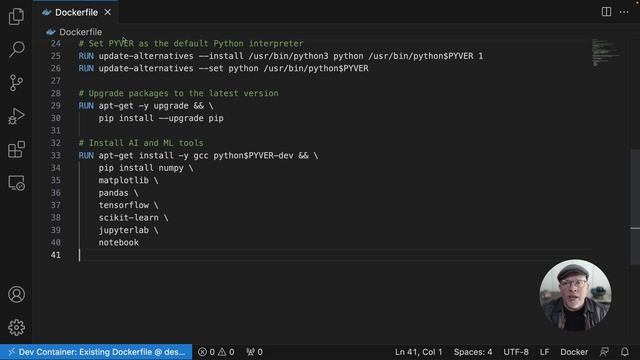The image size is (640, 360).
Task: Open the Manage gear menu
Action: [16, 327]
